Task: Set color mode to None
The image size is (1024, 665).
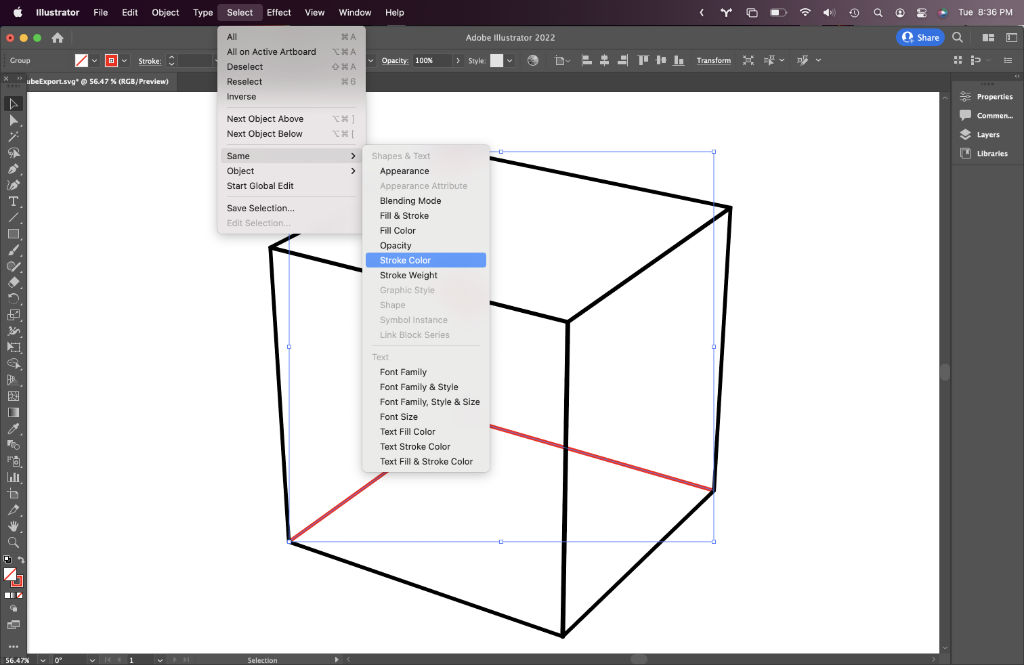Action: coord(20,595)
